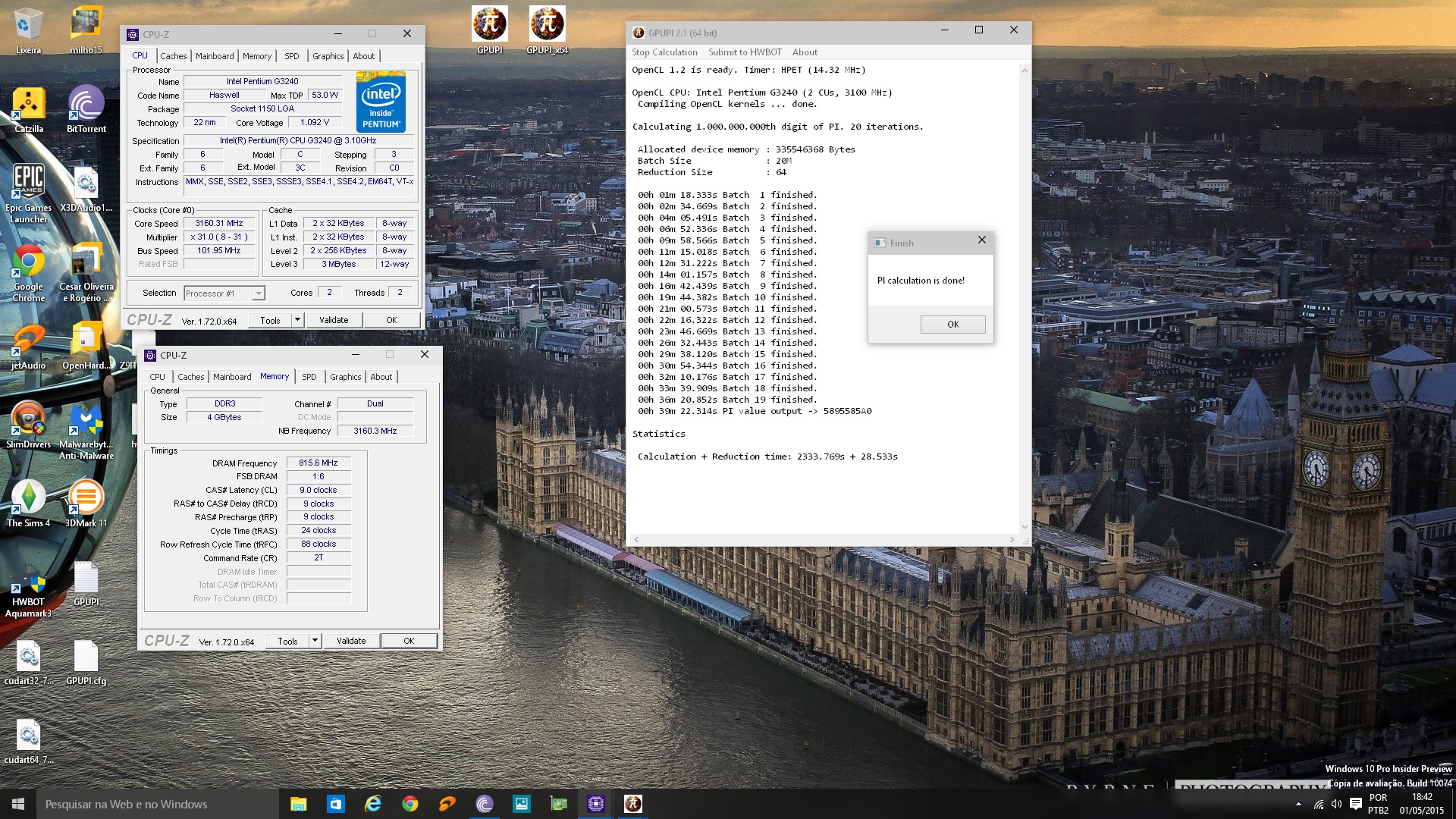Click OK in the Finish dialog
This screenshot has width=1456, height=819.
tap(952, 325)
